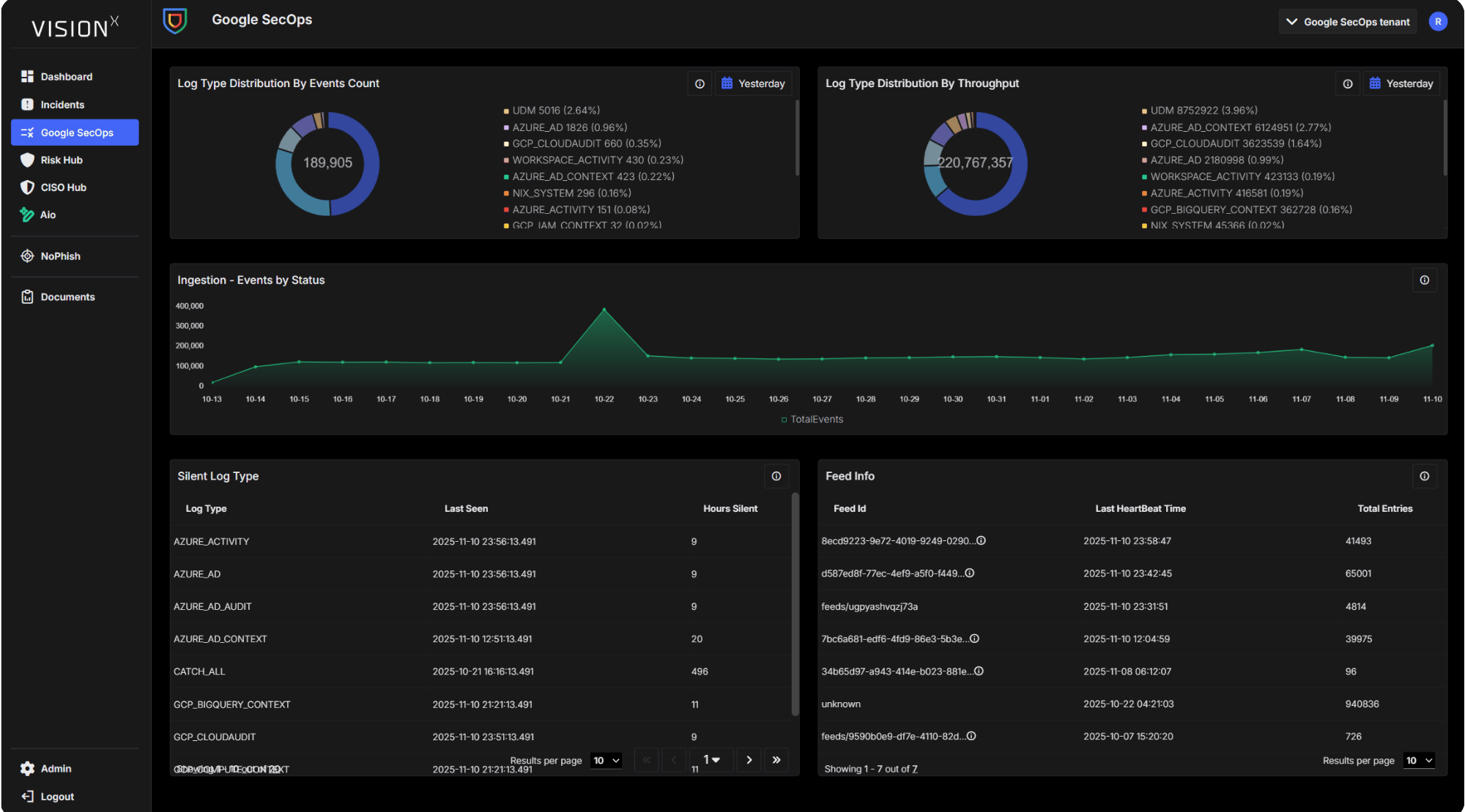Open Silent Log Type page number dropdown

[711, 760]
